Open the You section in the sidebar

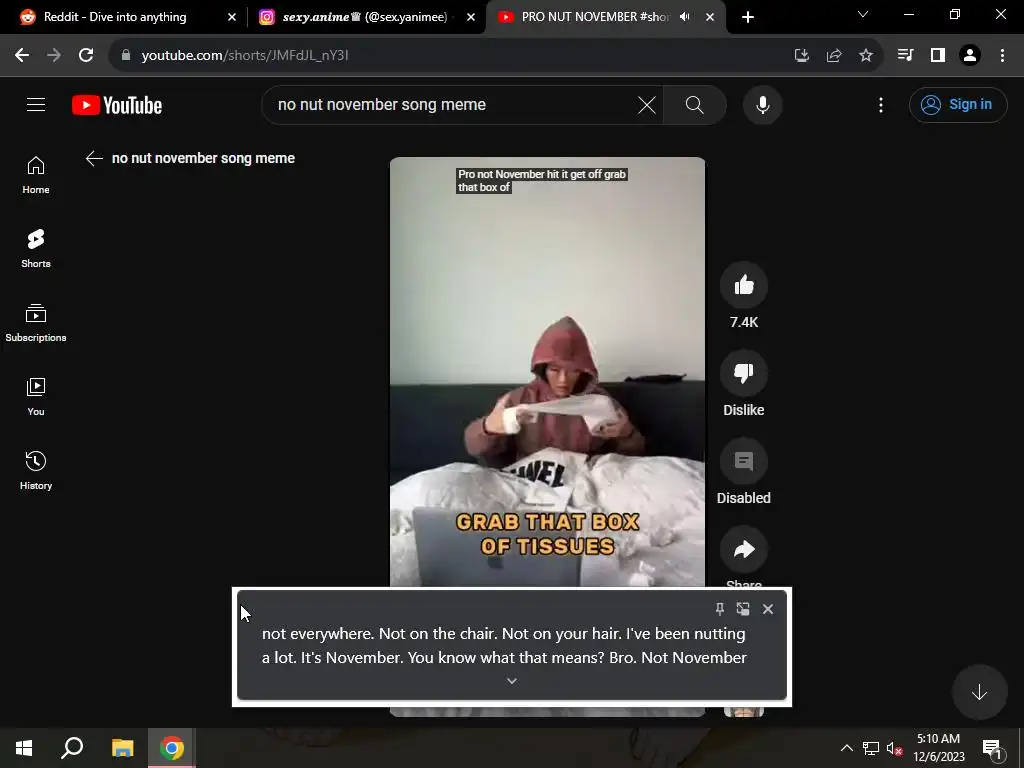36,397
